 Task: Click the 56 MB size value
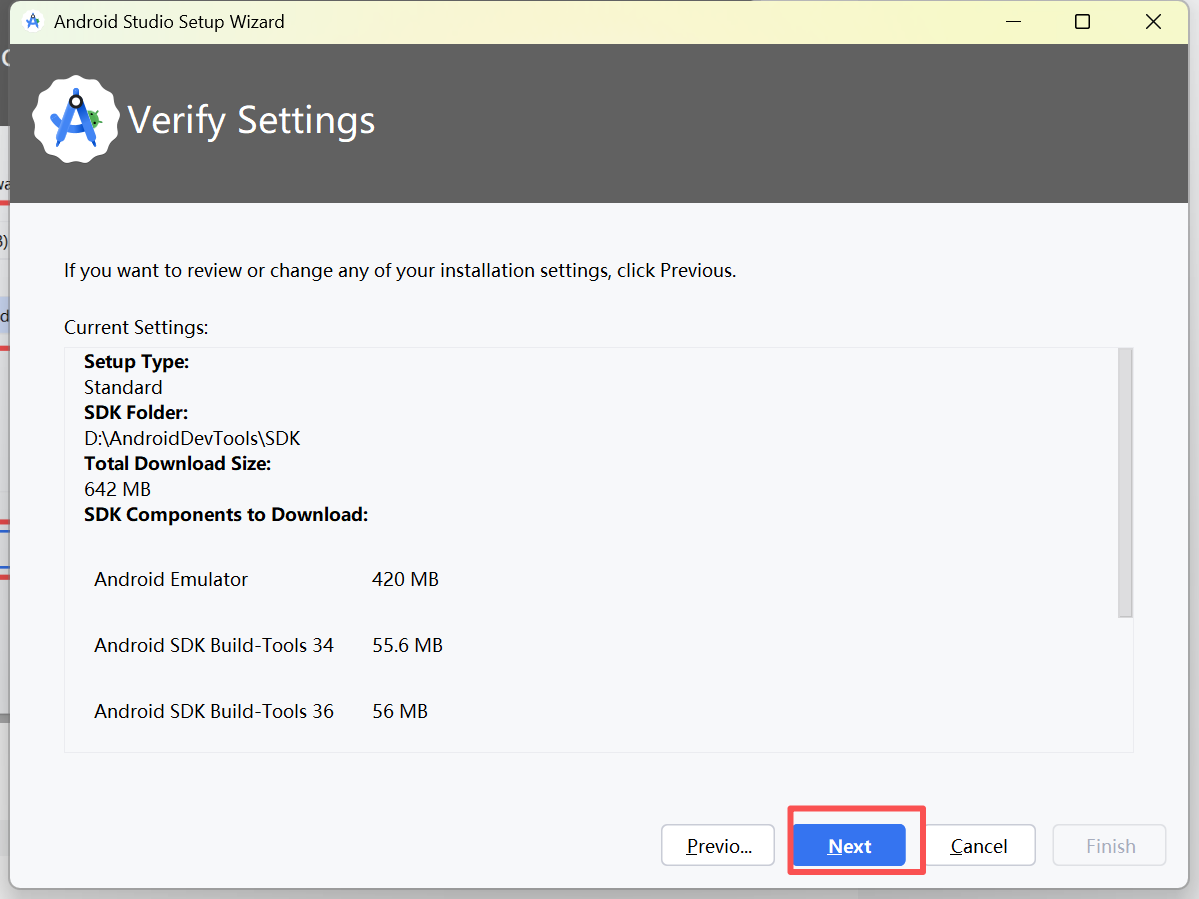(x=400, y=712)
